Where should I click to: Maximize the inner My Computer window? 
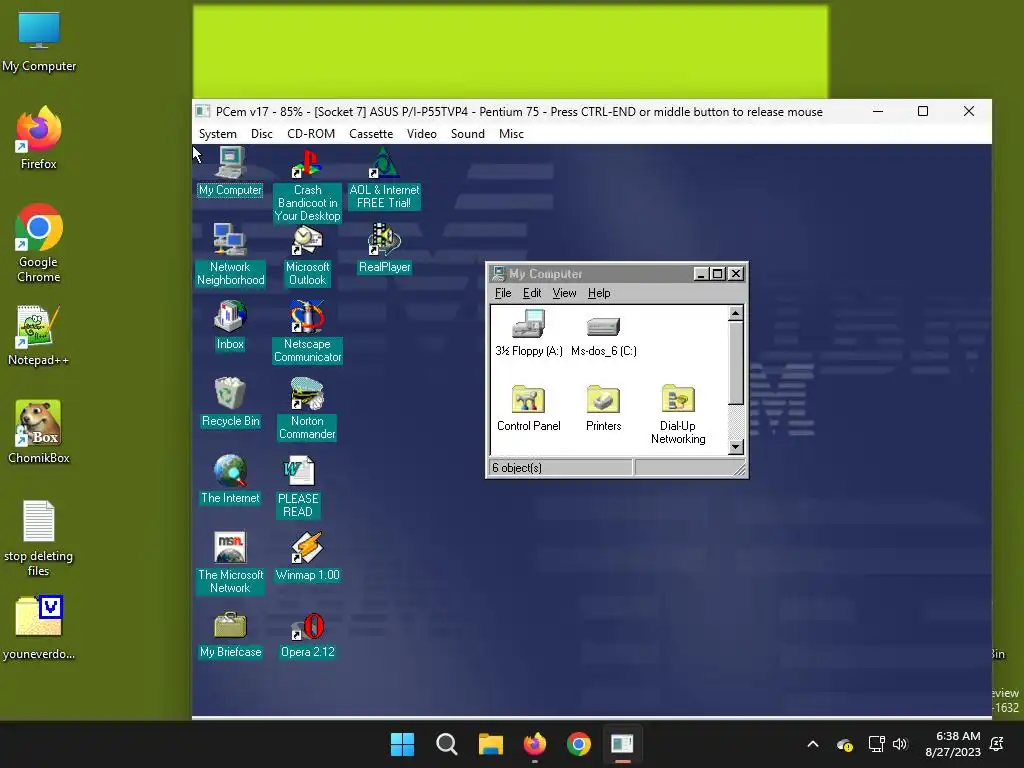coord(717,274)
